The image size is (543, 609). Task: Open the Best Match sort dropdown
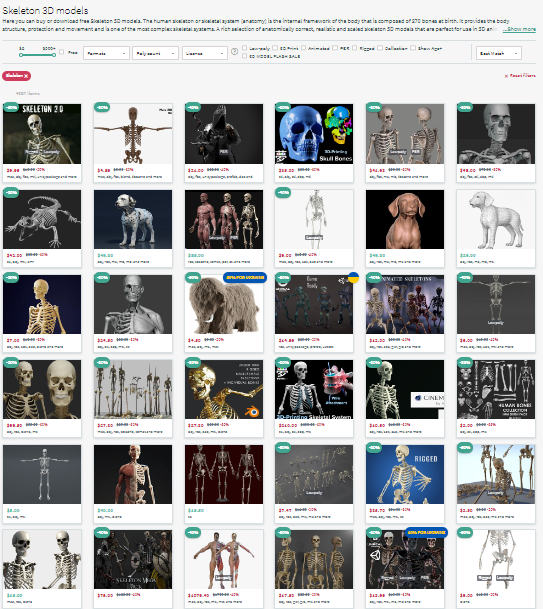point(498,53)
